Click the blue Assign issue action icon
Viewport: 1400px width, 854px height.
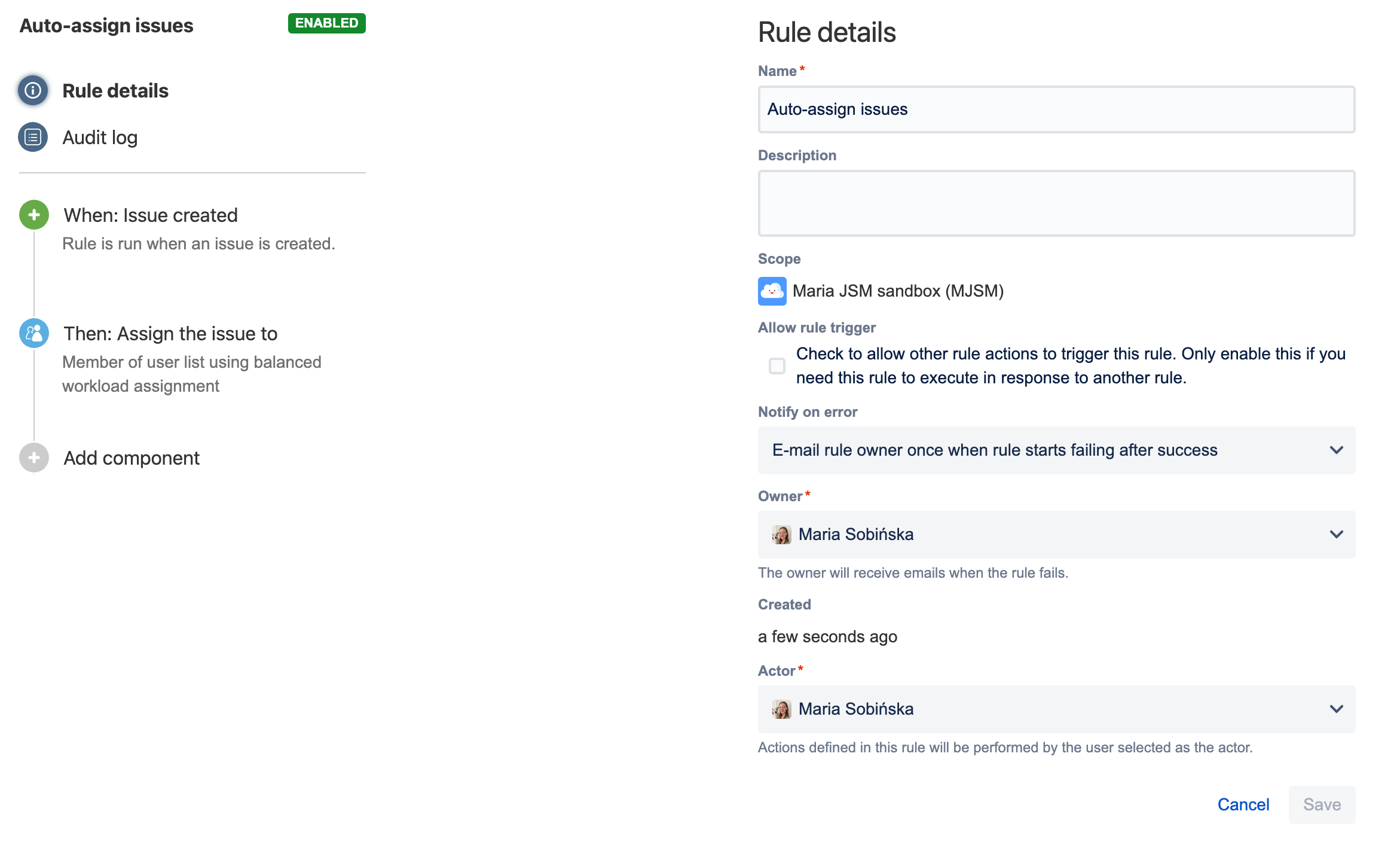coord(34,333)
